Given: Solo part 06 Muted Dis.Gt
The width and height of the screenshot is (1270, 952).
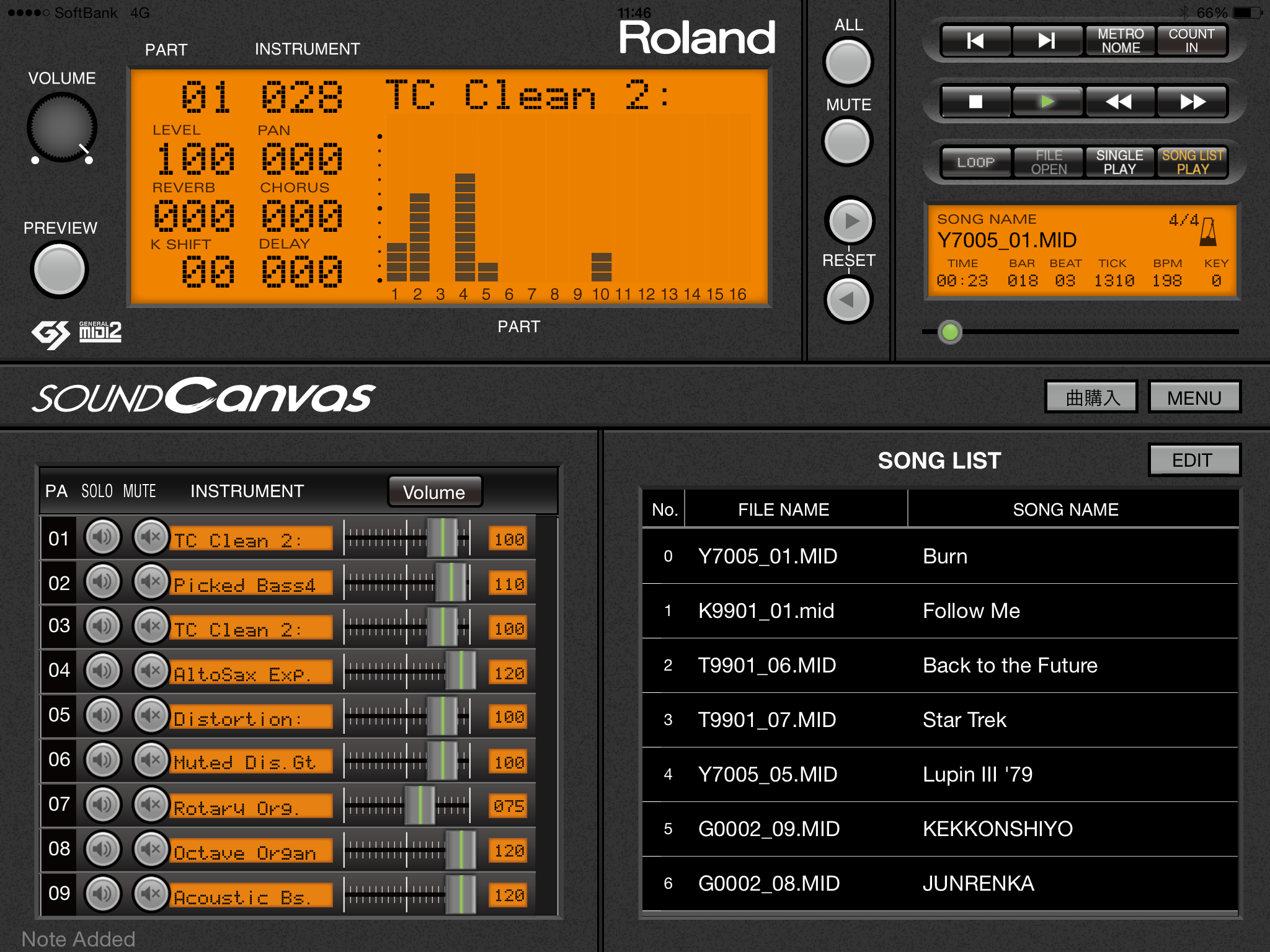Looking at the screenshot, I should [x=103, y=760].
